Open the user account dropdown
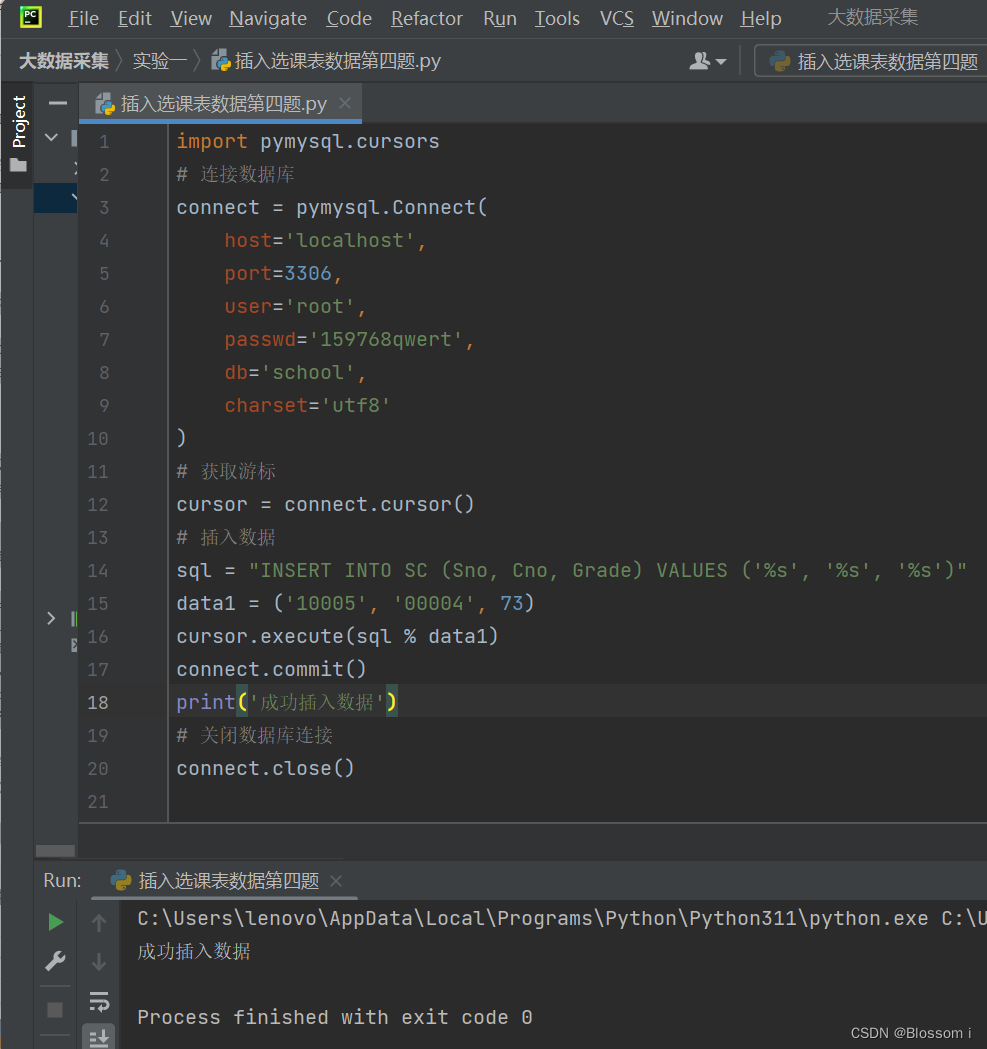Image resolution: width=987 pixels, height=1049 pixels. tap(707, 61)
